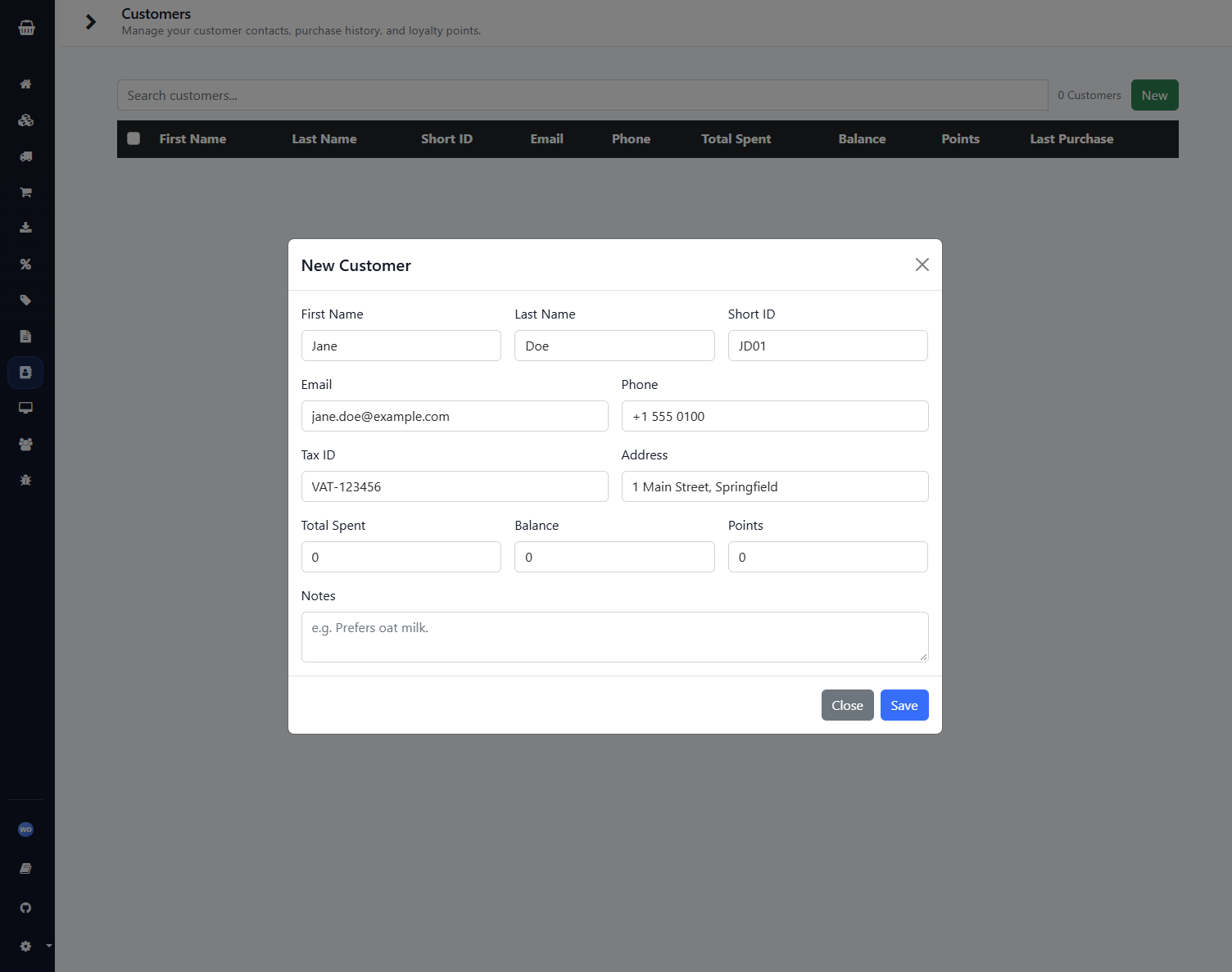Focus the Balance input in the dialog
Image resolution: width=1232 pixels, height=972 pixels.
click(614, 557)
